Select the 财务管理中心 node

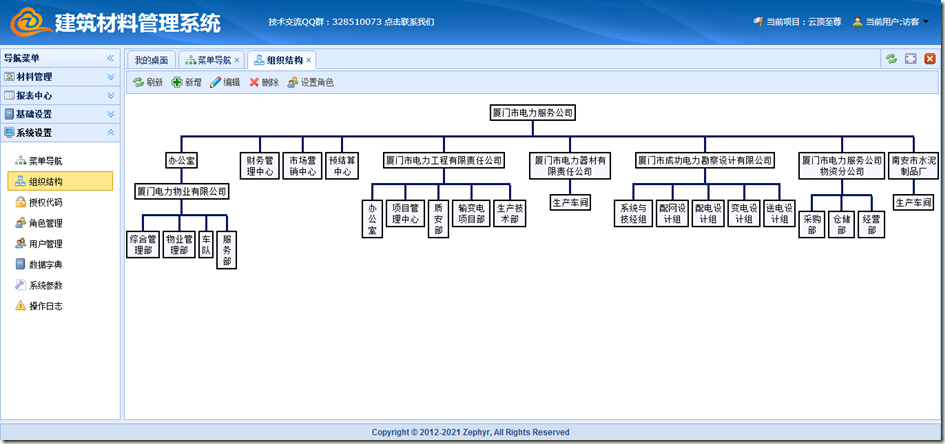tap(260, 166)
